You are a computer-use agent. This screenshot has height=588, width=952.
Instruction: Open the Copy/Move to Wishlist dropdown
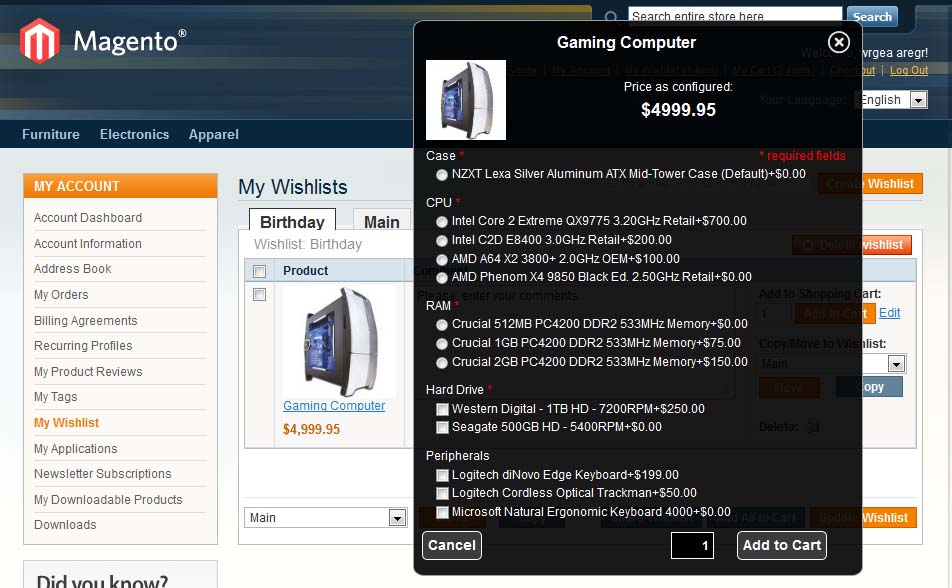[833, 363]
